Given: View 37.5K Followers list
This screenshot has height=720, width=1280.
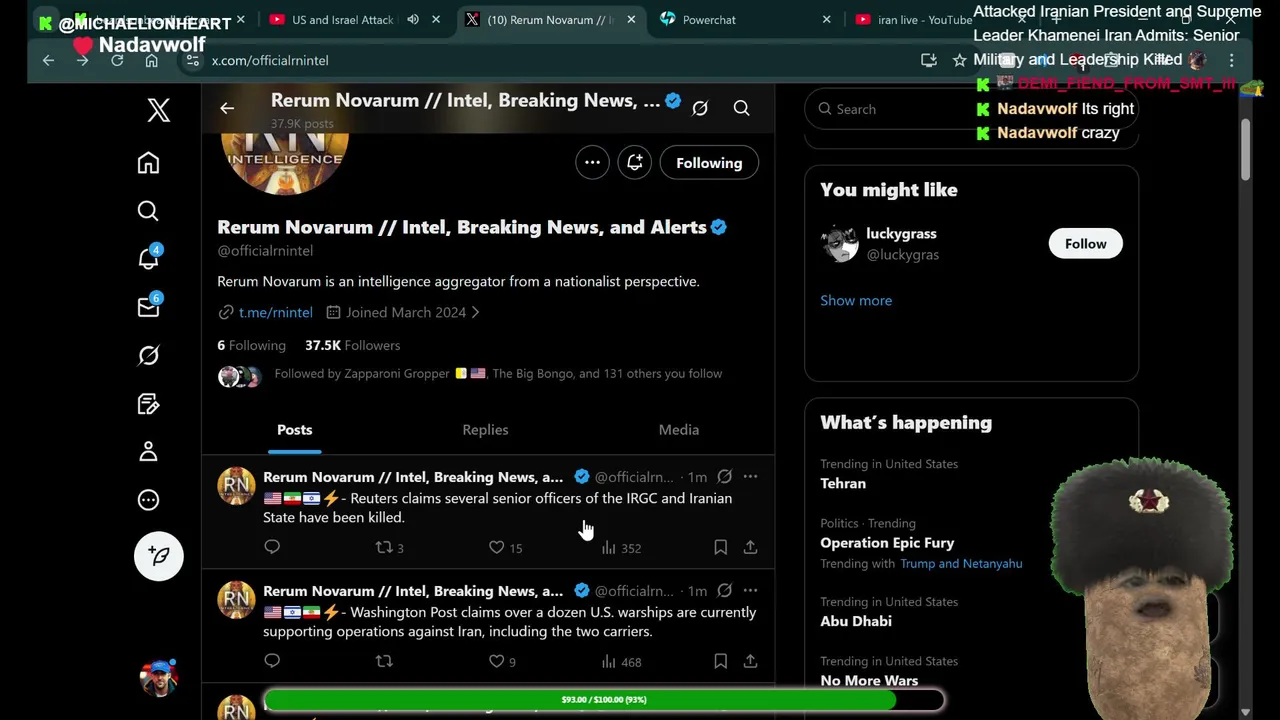Looking at the screenshot, I should (x=352, y=345).
